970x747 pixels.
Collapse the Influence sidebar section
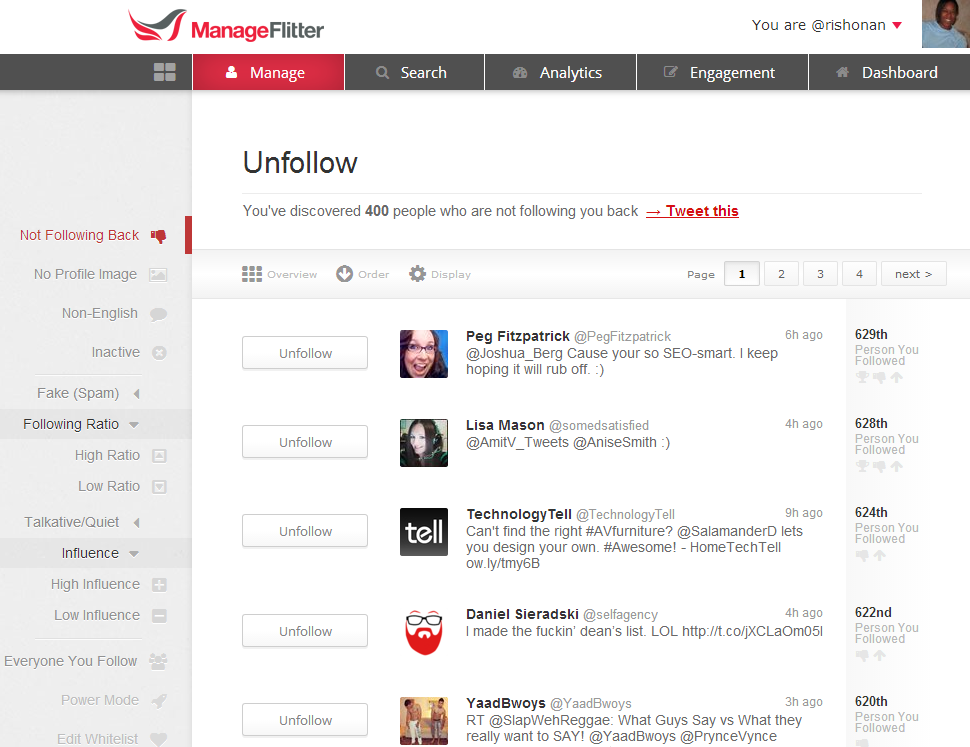point(134,553)
